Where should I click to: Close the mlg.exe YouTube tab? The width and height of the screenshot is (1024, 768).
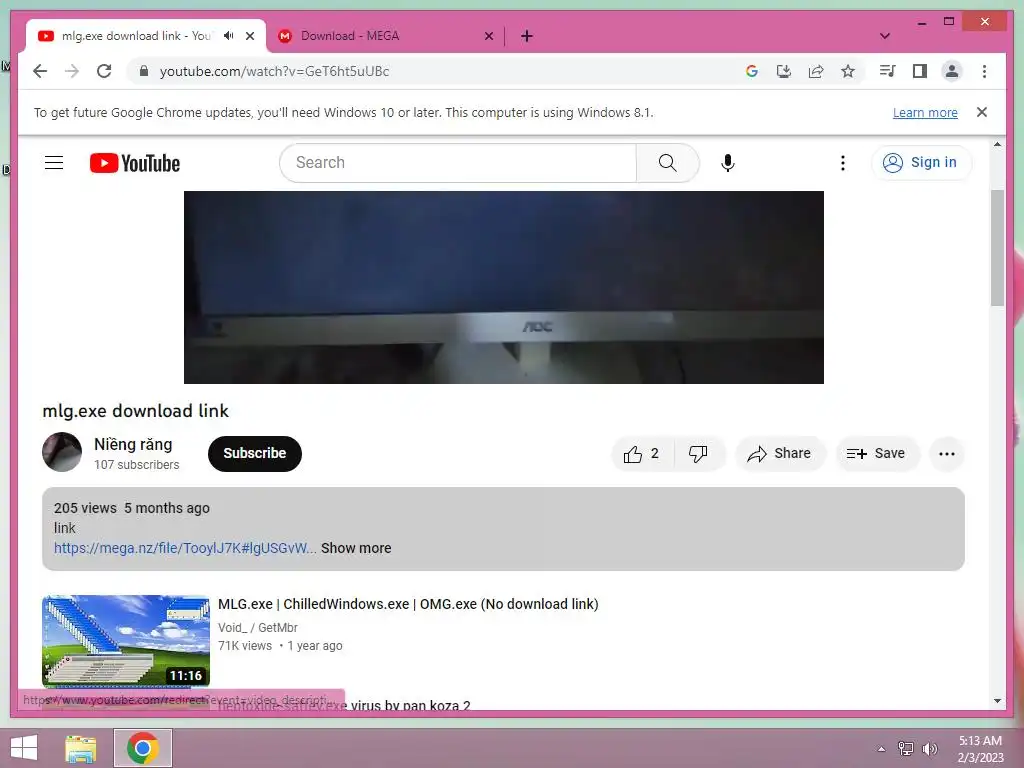tap(249, 36)
